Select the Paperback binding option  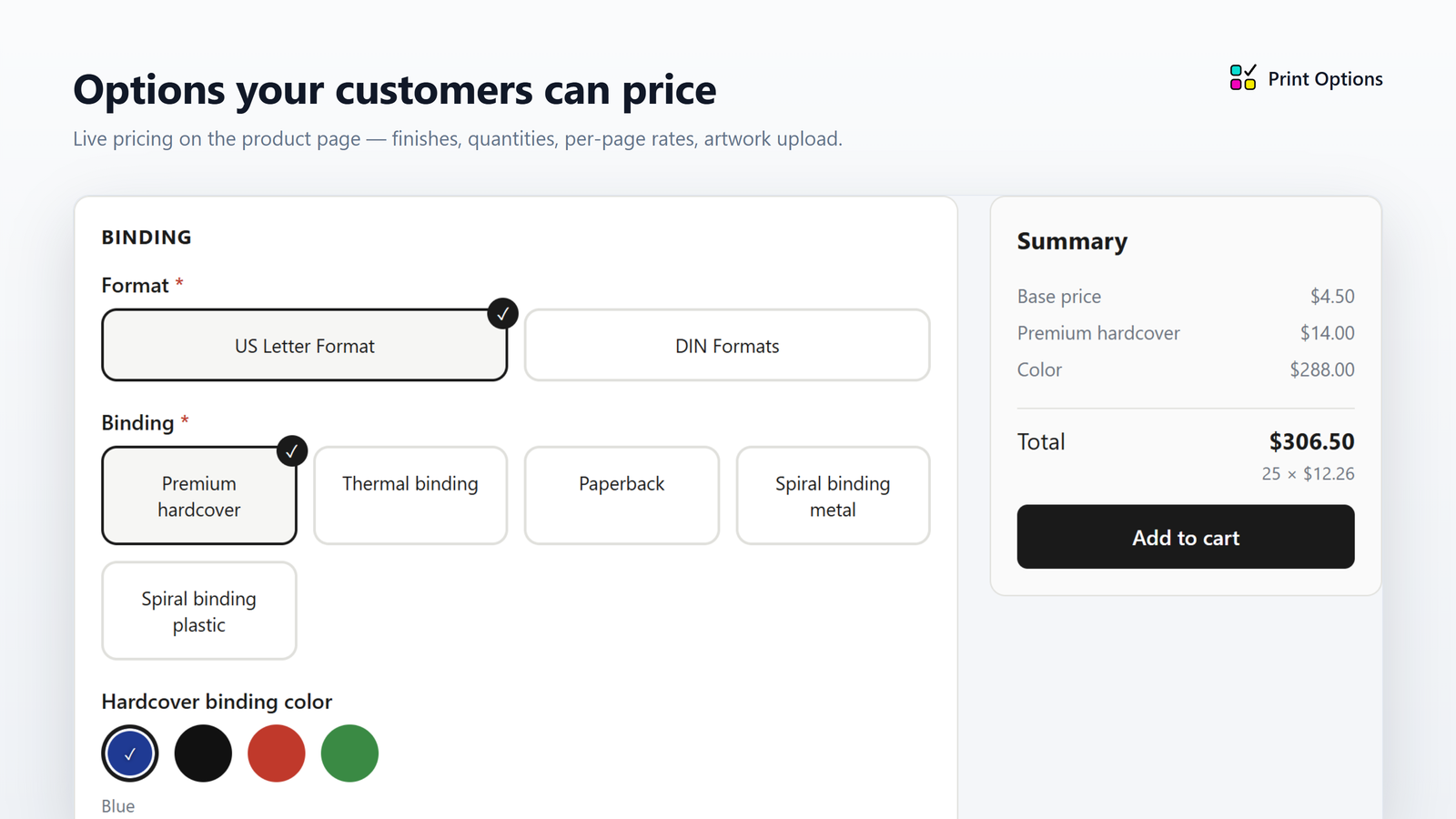pos(622,496)
